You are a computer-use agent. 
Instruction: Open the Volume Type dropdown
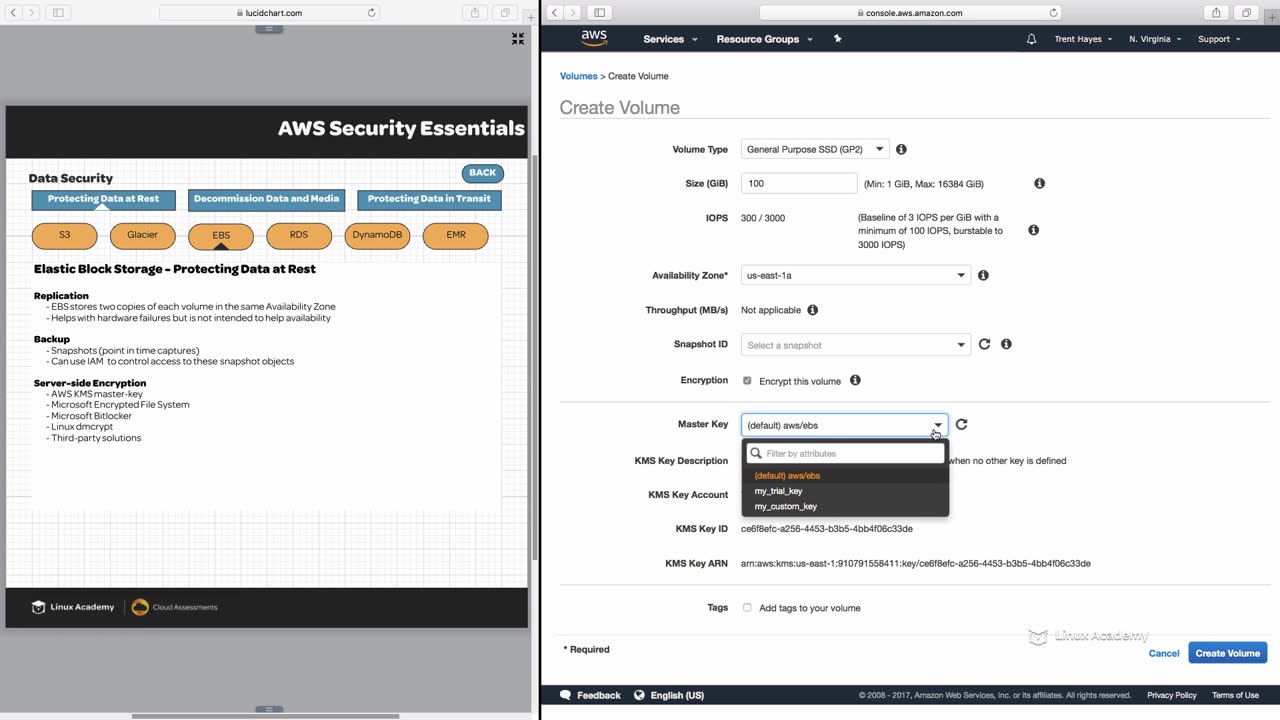click(x=814, y=149)
